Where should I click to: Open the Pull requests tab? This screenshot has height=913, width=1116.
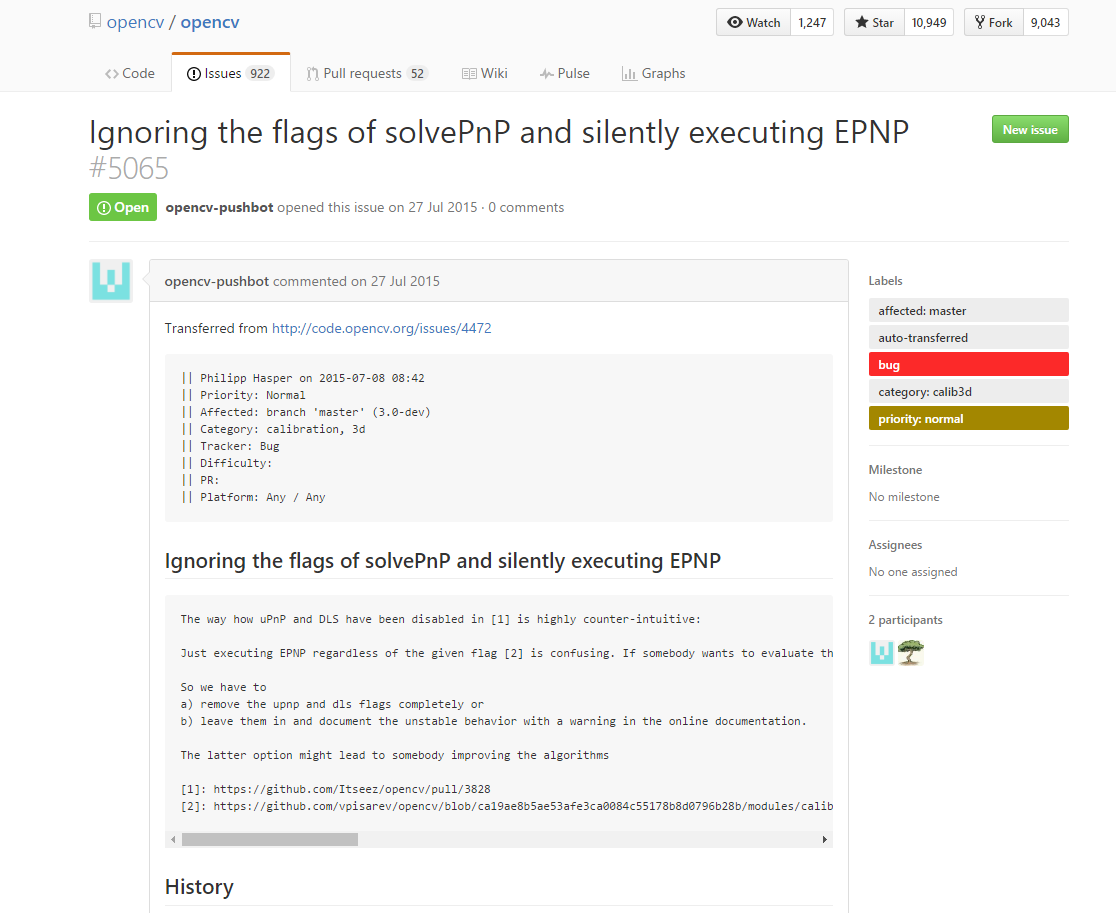pos(367,73)
